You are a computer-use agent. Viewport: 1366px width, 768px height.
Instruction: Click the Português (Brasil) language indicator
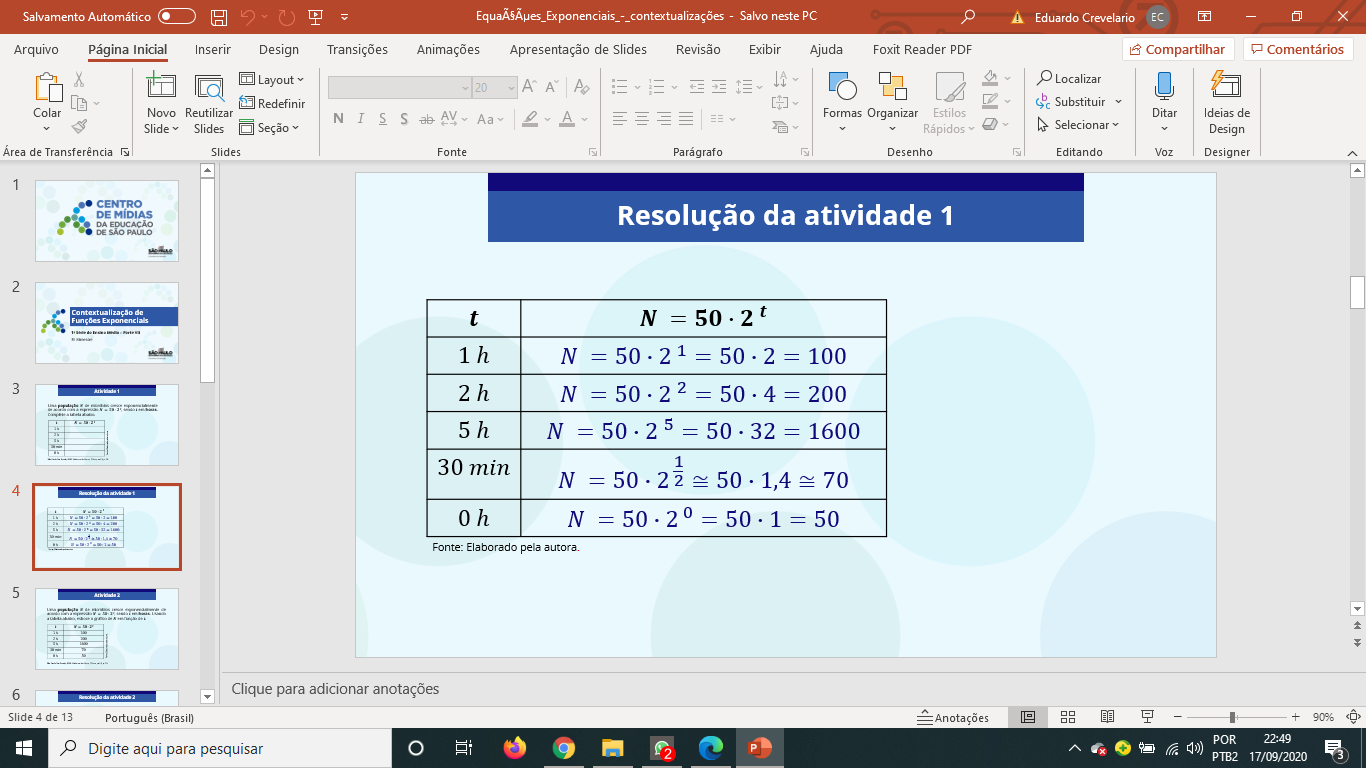coord(149,718)
